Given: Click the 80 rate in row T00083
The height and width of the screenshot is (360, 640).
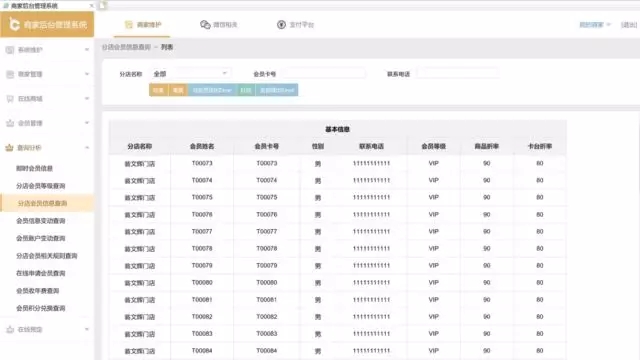Looking at the screenshot, I should click(x=540, y=333).
